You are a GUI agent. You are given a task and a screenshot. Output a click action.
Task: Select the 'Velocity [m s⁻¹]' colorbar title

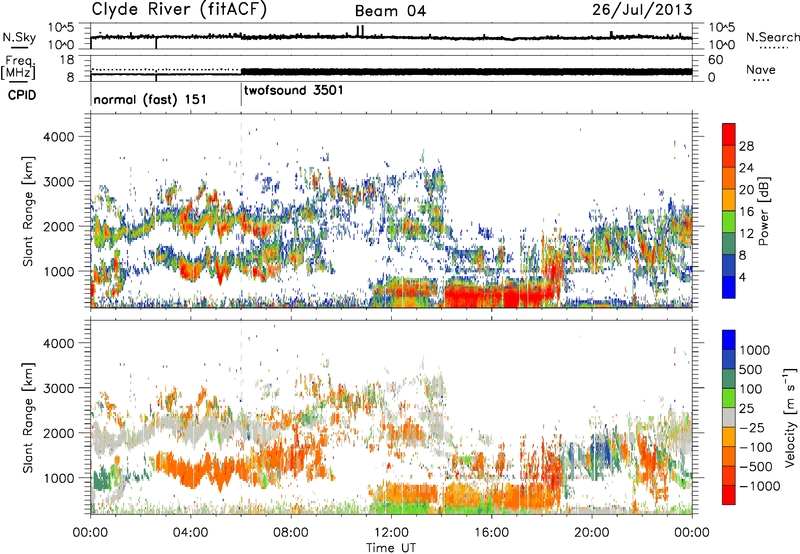pyautogui.click(x=790, y=417)
